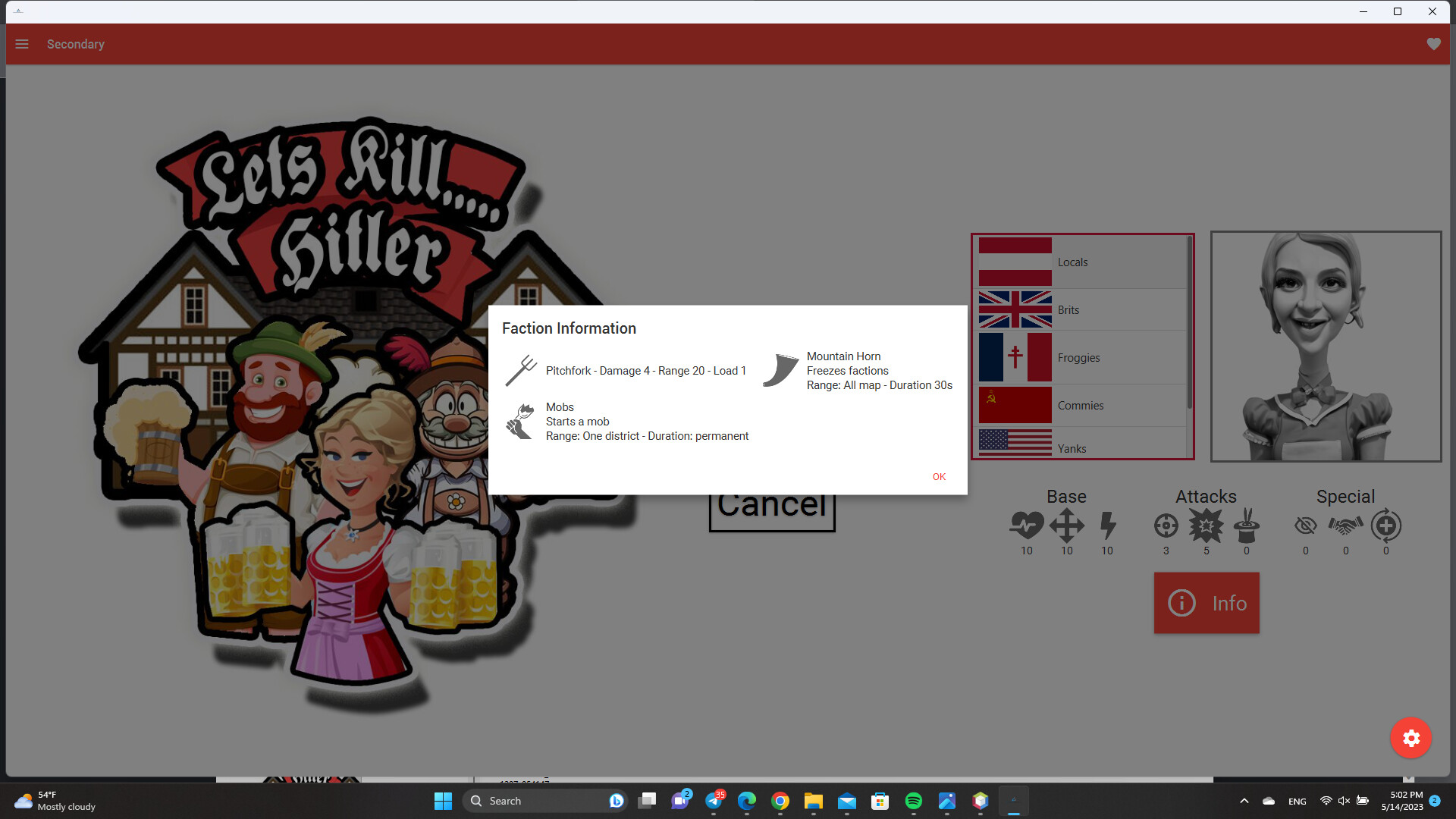Toggle the hidden-eye invisibility icon under Special
The image size is (1456, 819).
point(1305,526)
